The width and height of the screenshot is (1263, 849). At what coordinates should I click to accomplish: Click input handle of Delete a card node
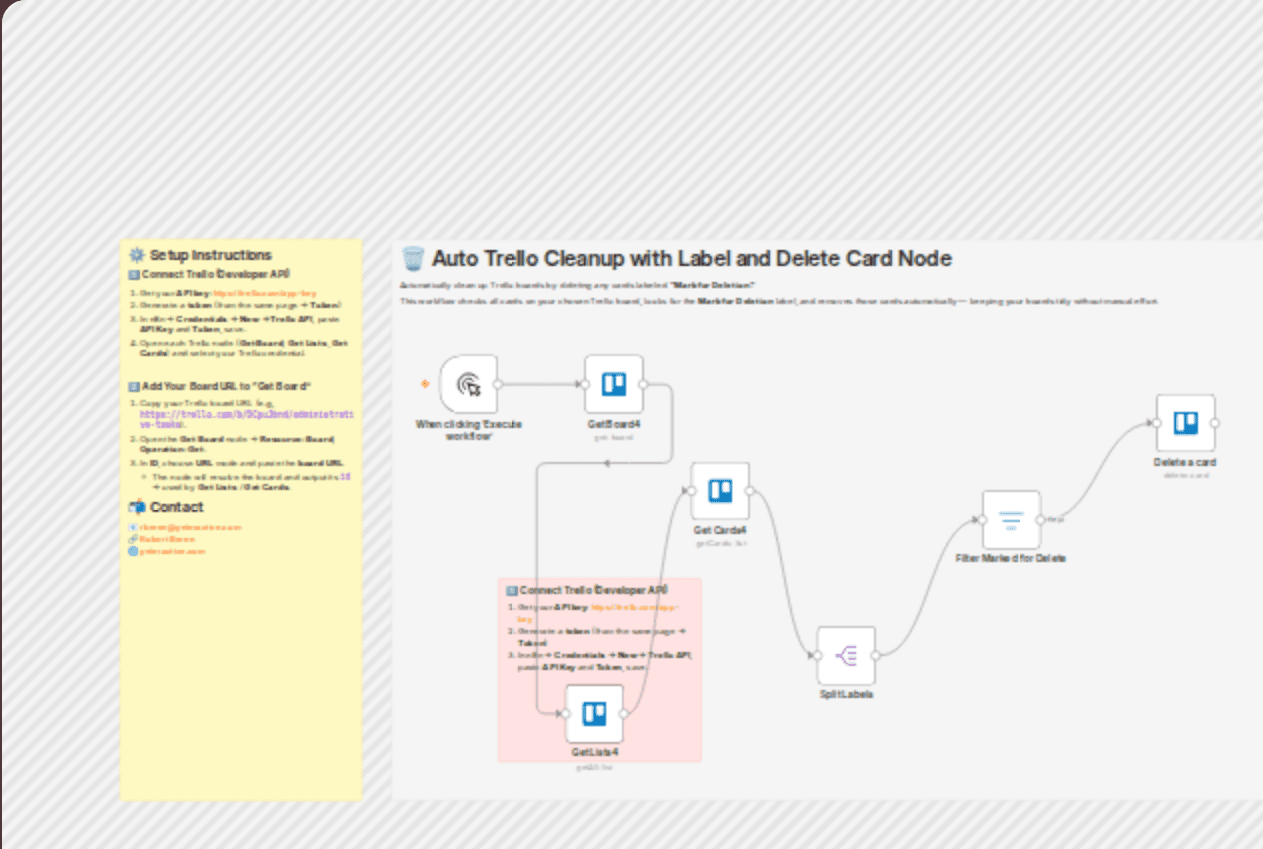(x=1156, y=422)
